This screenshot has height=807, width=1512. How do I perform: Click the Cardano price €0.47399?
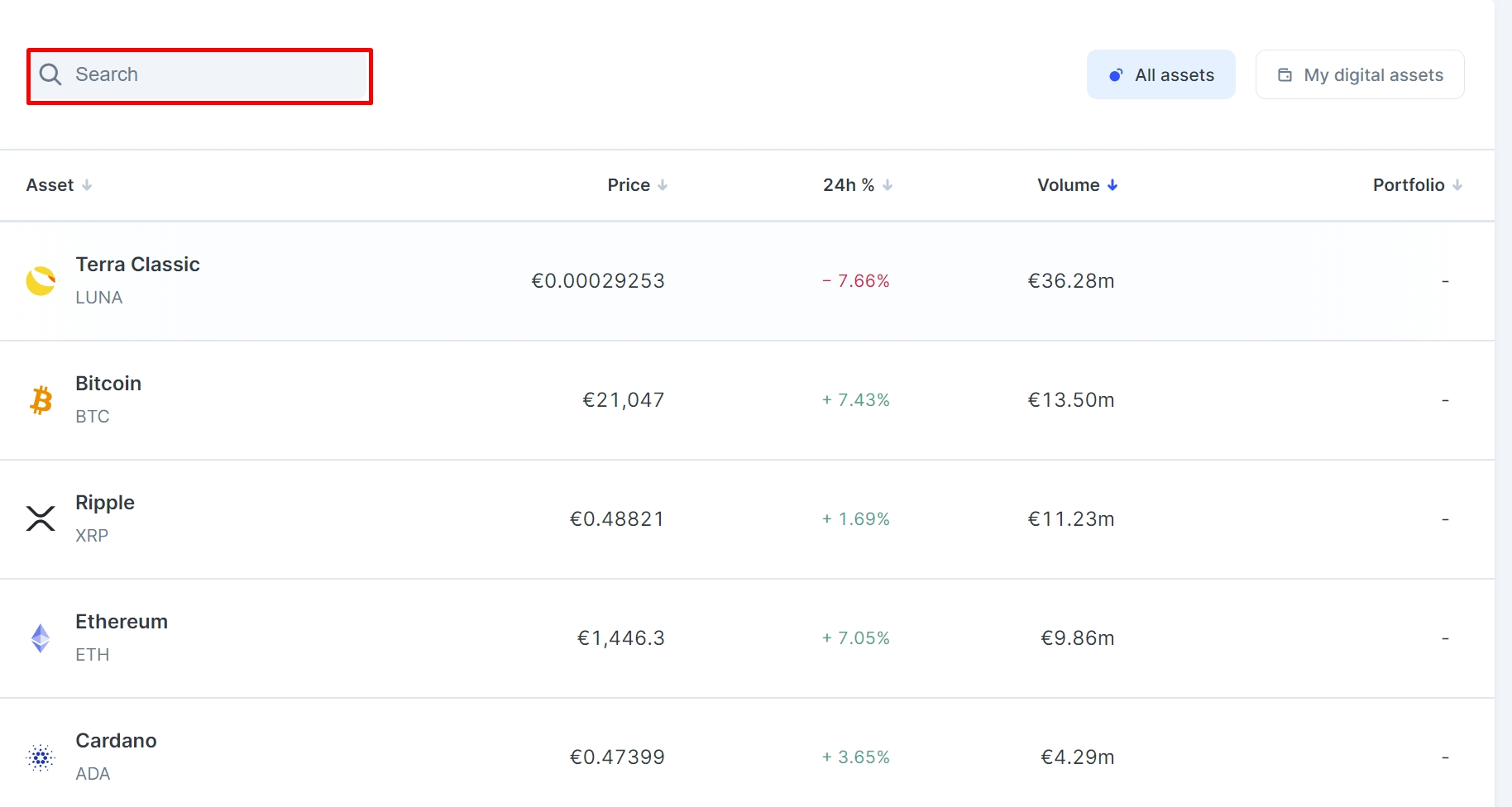click(617, 757)
